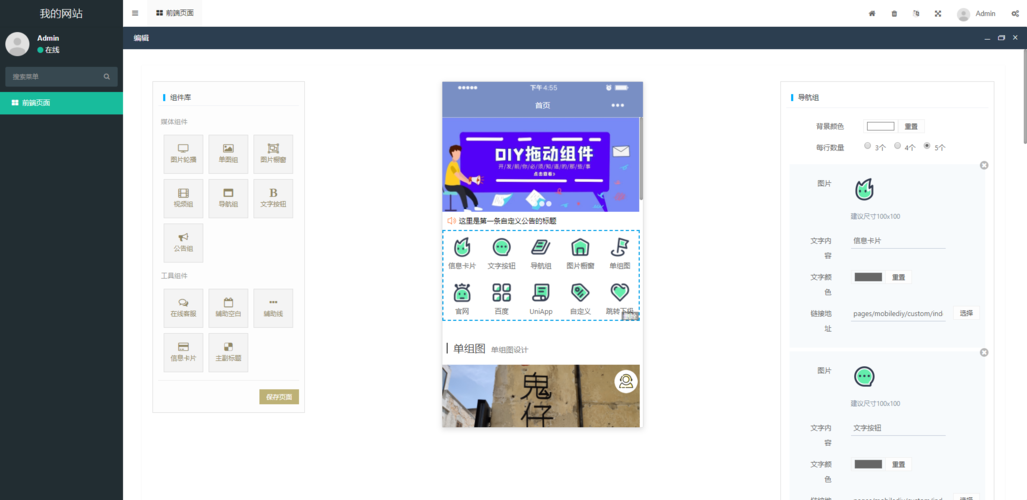Viewport: 1027px width, 500px height.
Task: Tap the 导航组 icon in phone preview
Action: [x=540, y=247]
